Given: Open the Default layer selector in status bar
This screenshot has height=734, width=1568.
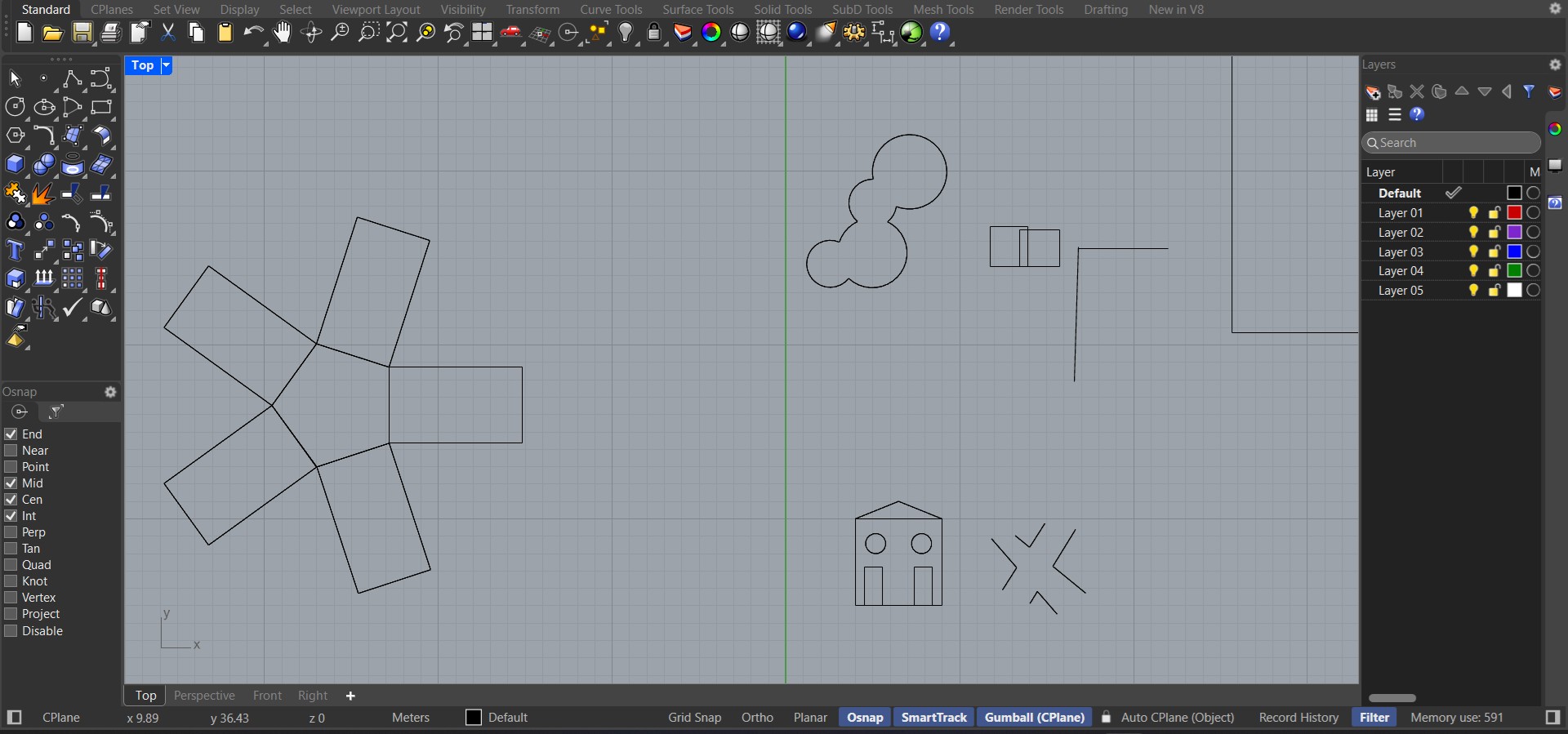Looking at the screenshot, I should (x=497, y=718).
